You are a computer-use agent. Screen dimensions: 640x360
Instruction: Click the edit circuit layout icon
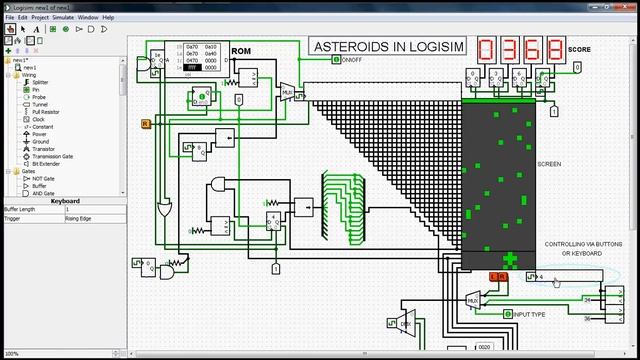pyautogui.click(x=30, y=40)
